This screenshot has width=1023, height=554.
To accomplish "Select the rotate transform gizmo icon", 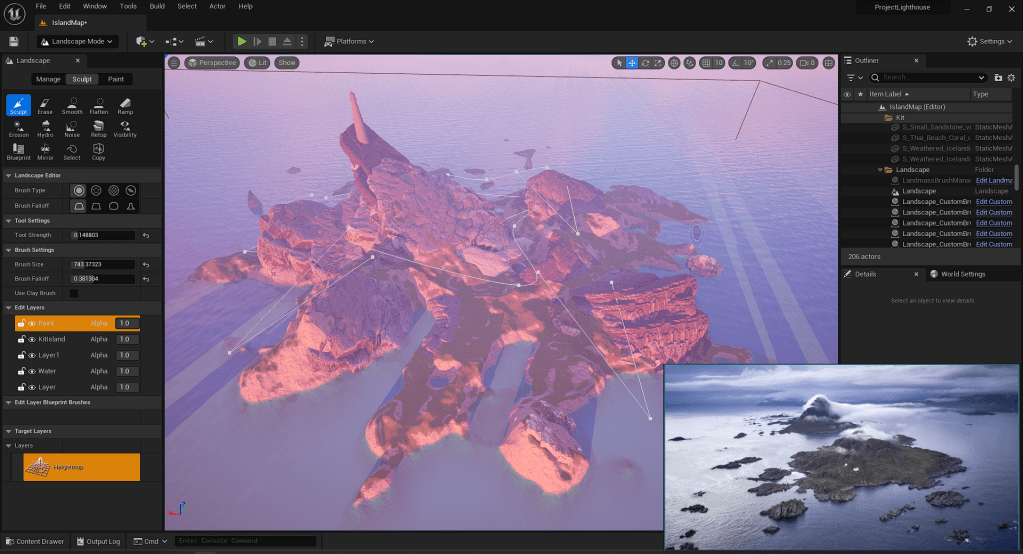I will point(646,63).
